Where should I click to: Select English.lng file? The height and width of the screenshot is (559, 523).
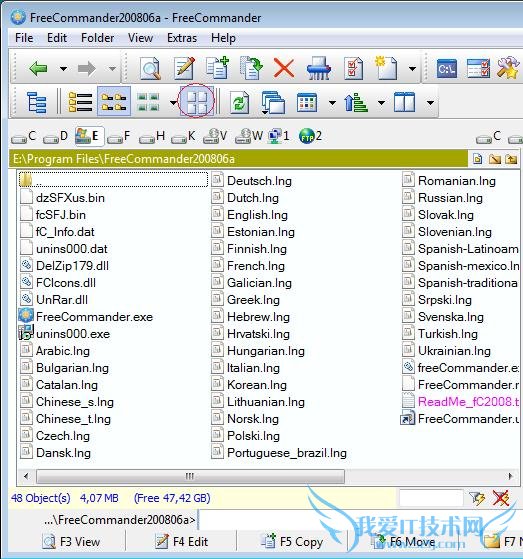point(250,215)
